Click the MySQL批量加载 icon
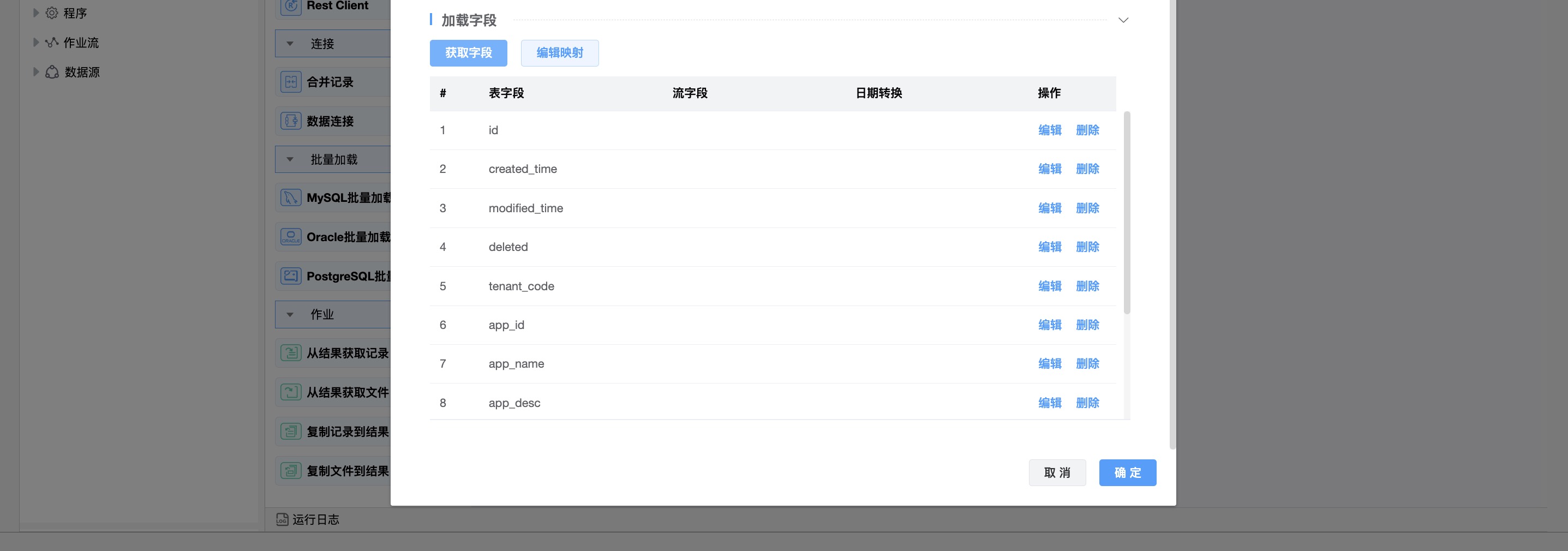The width and height of the screenshot is (1568, 551). 290,198
